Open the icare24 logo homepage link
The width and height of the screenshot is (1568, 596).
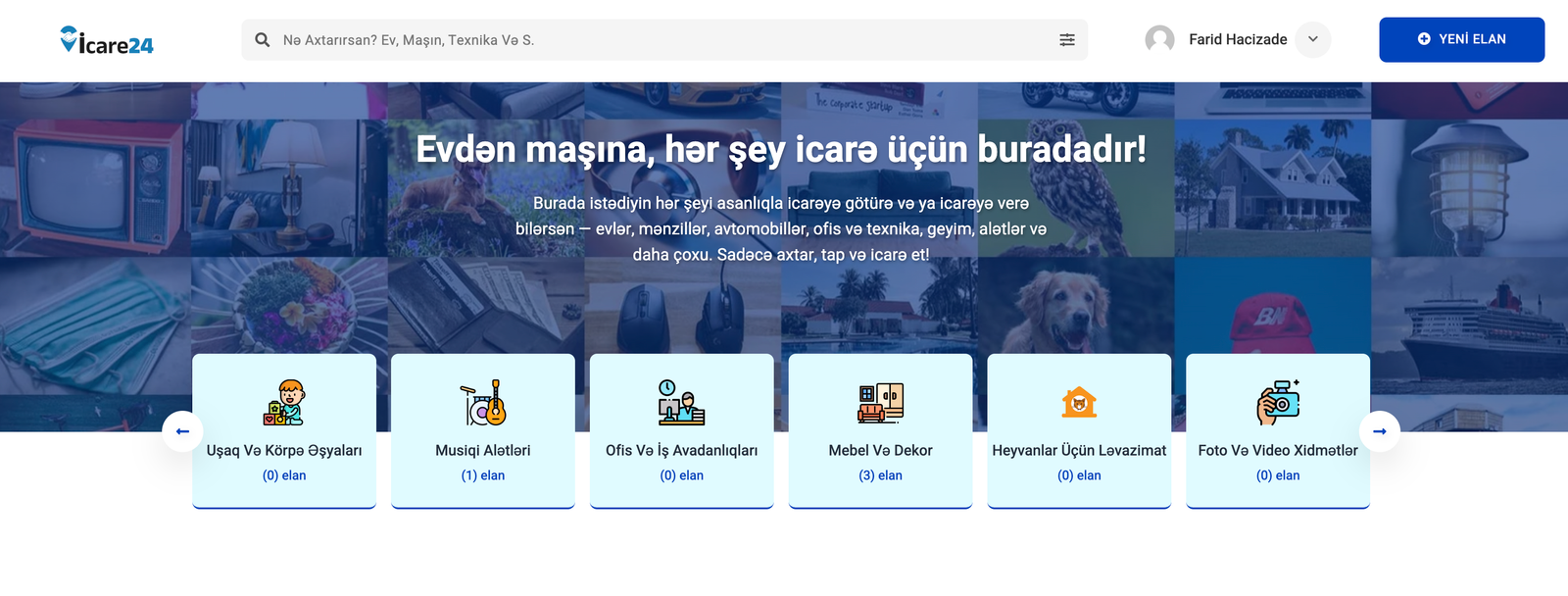[x=107, y=40]
